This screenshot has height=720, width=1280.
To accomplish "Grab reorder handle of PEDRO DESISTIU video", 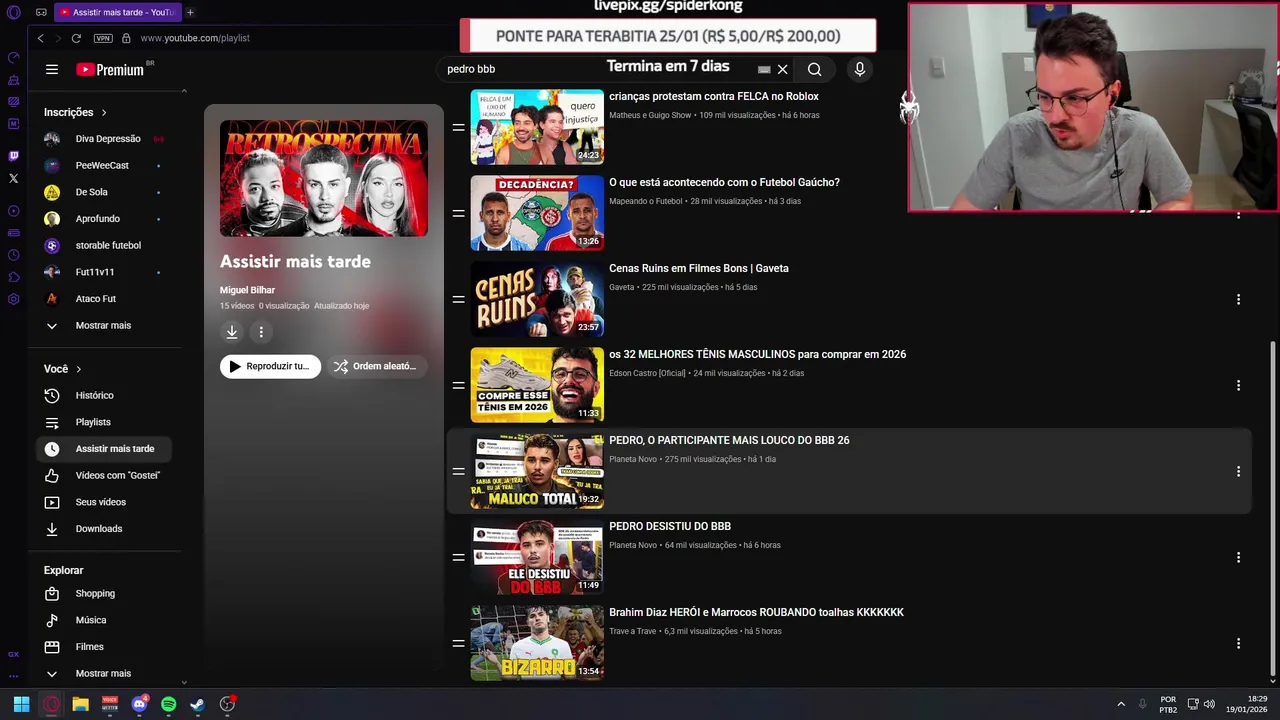I will click(x=458, y=557).
